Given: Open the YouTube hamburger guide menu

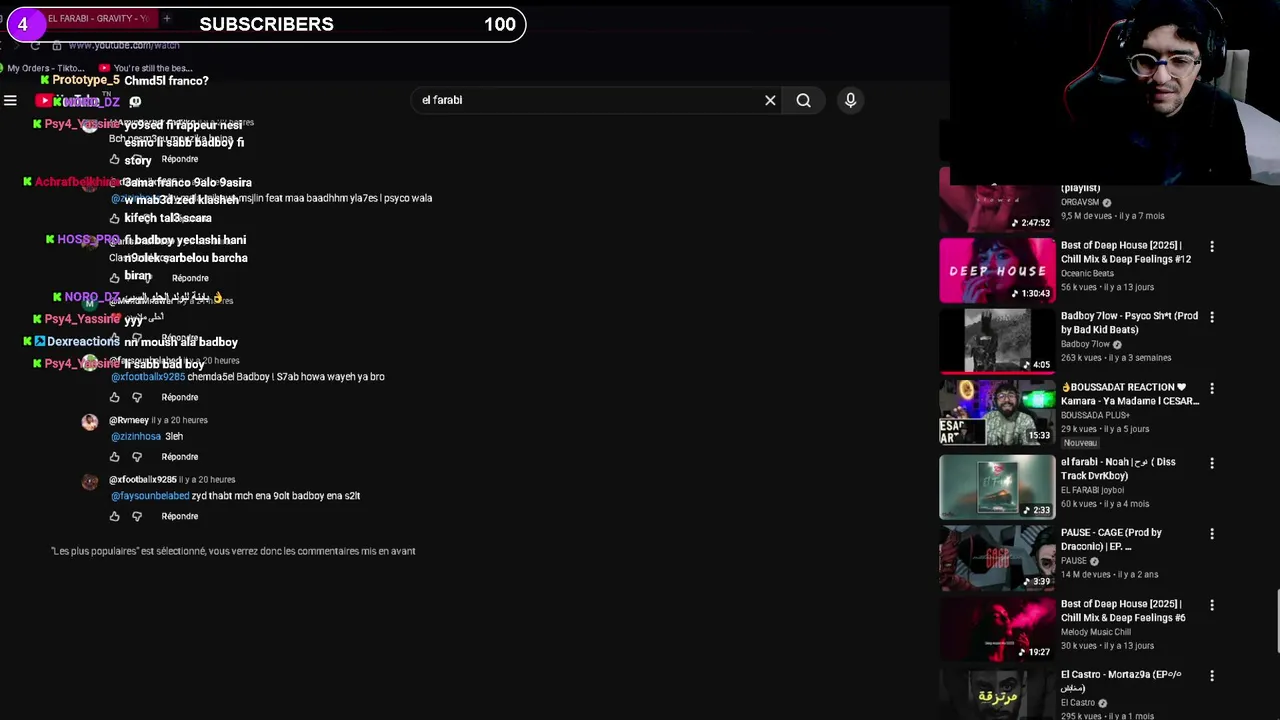Looking at the screenshot, I should point(10,100).
